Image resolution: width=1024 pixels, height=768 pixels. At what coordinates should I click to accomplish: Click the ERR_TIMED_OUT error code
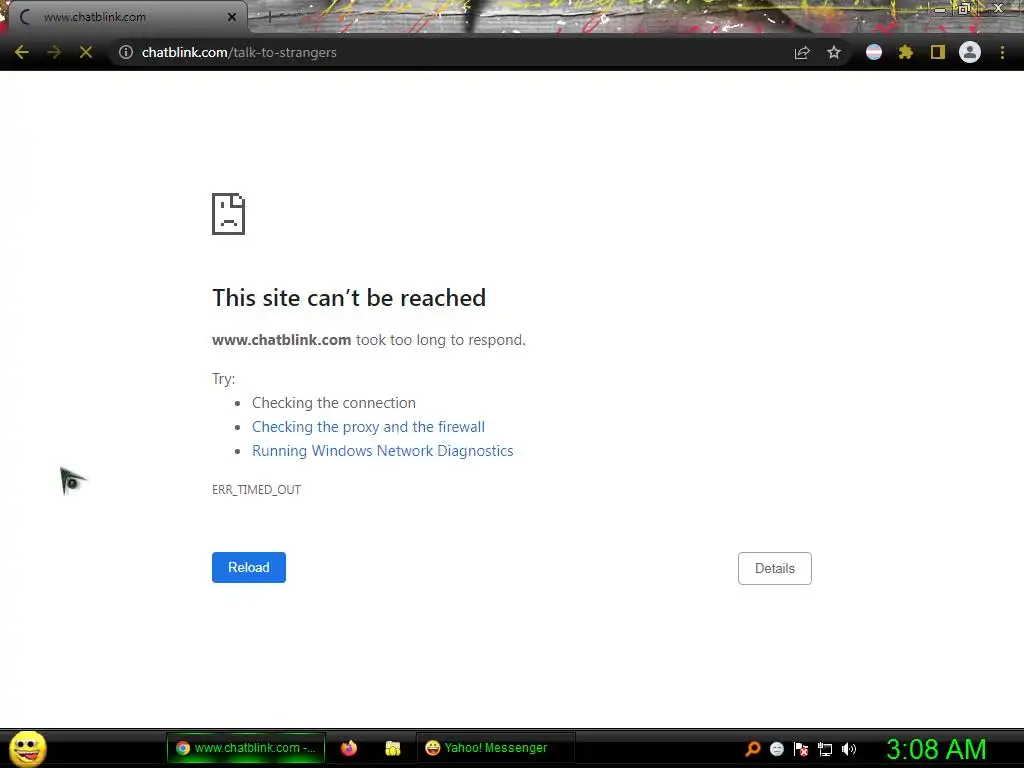coord(257,489)
